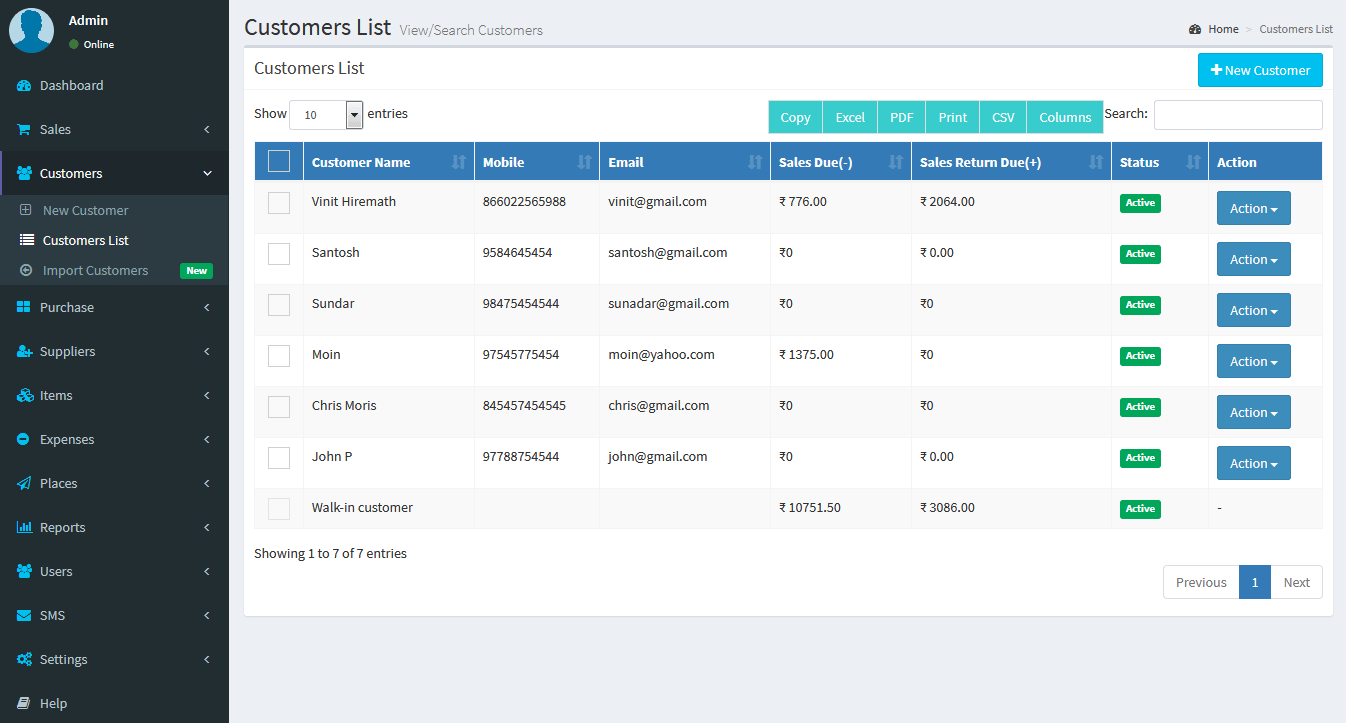
Task: Click the Dashboard gauge icon
Action: pyautogui.click(x=25, y=86)
